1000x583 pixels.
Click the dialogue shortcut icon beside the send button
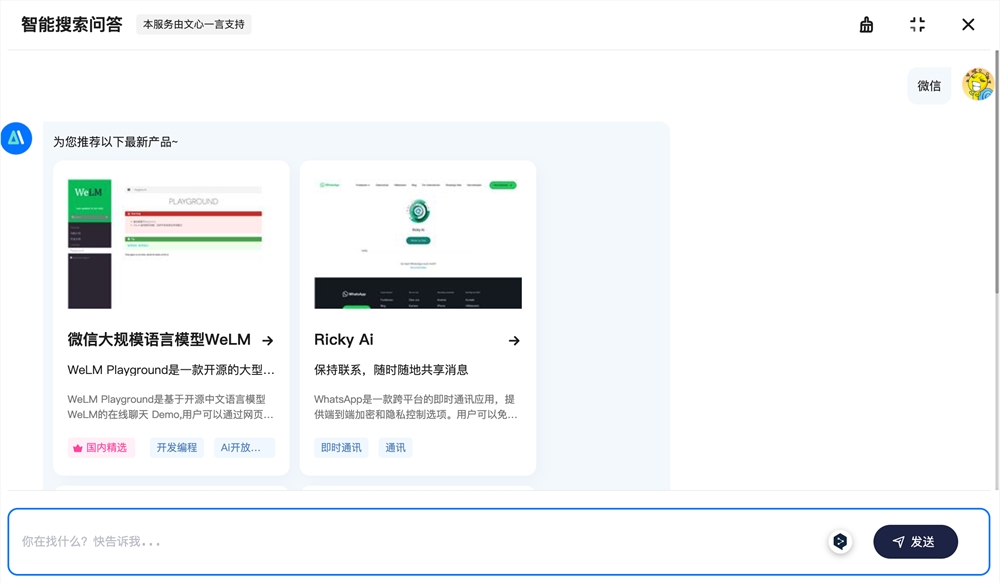[x=840, y=541]
